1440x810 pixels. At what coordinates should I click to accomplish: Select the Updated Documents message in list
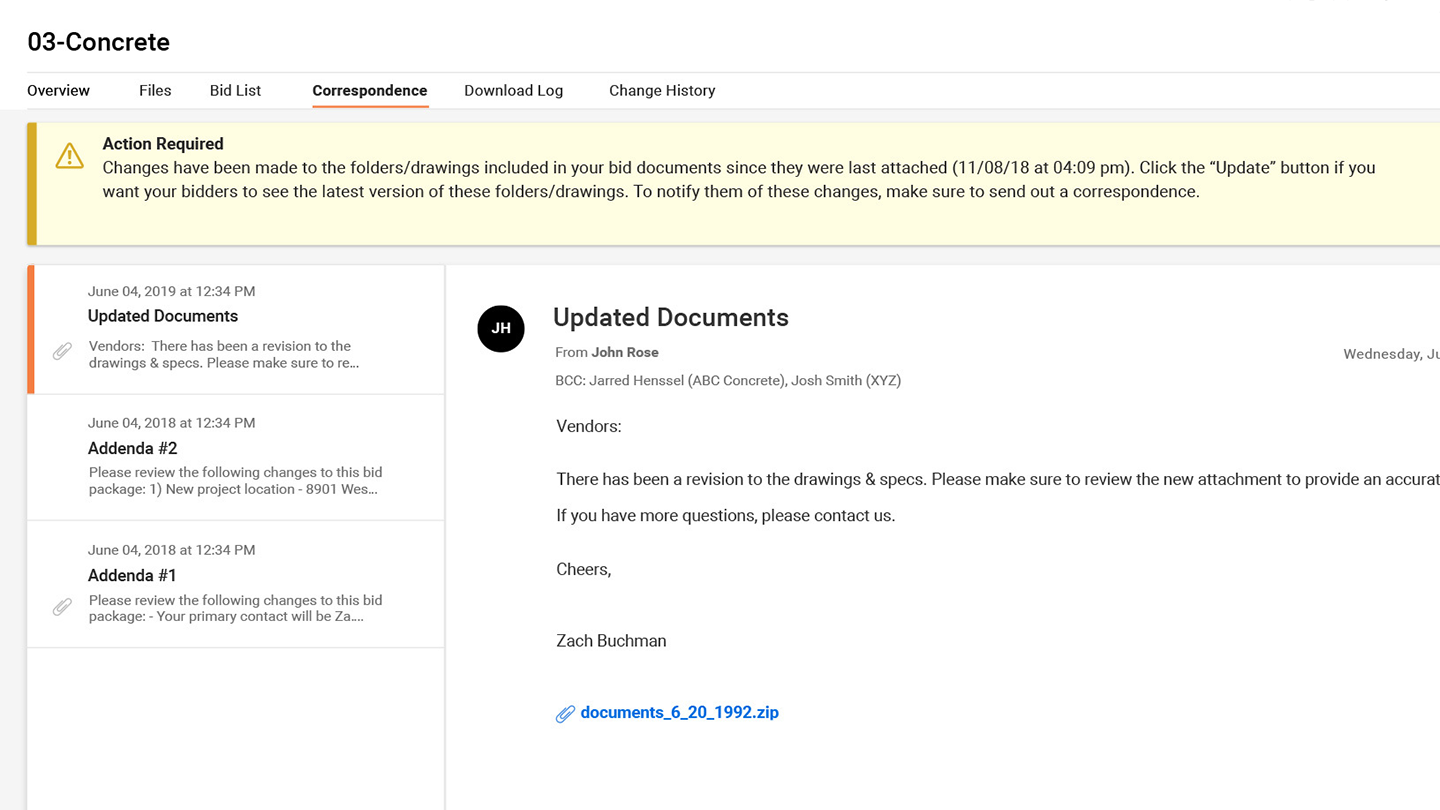(x=163, y=316)
